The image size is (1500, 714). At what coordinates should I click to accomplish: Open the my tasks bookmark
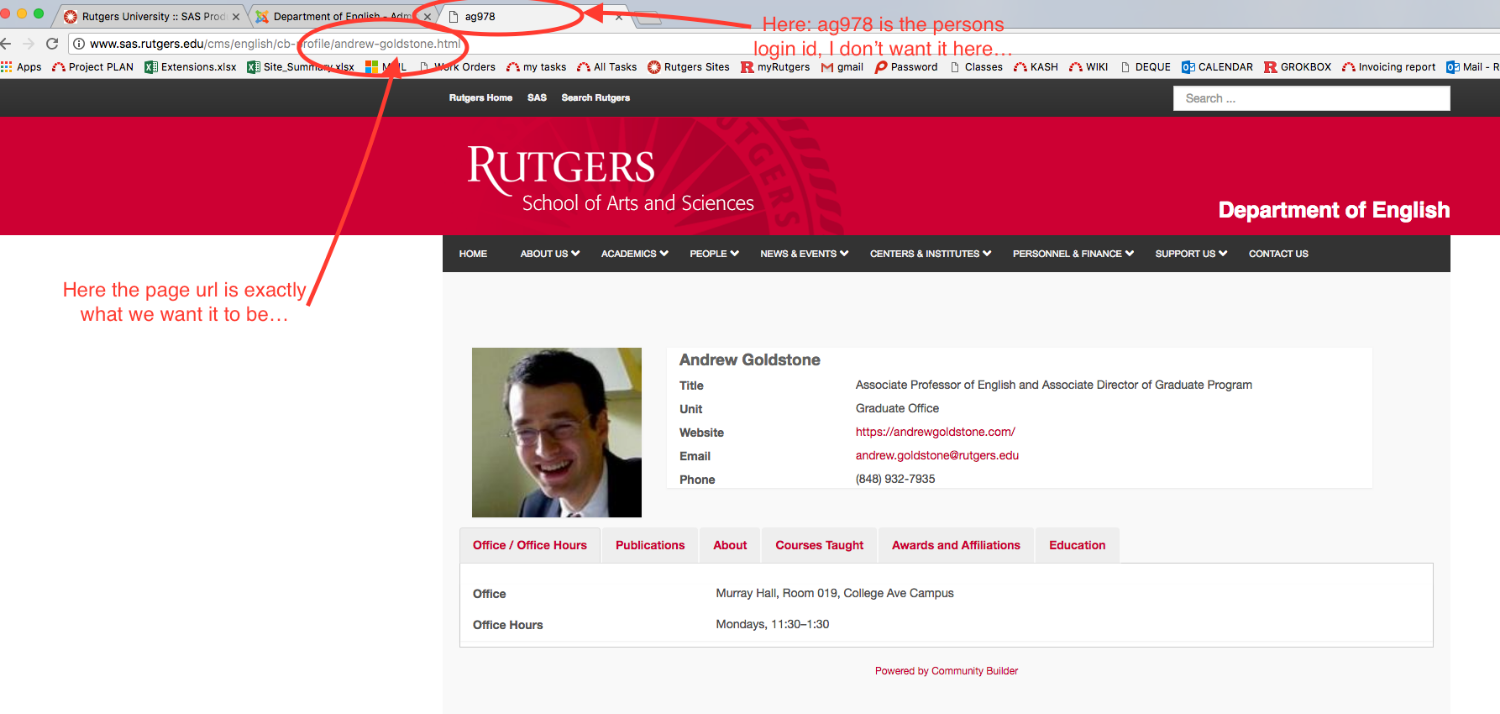tap(536, 67)
